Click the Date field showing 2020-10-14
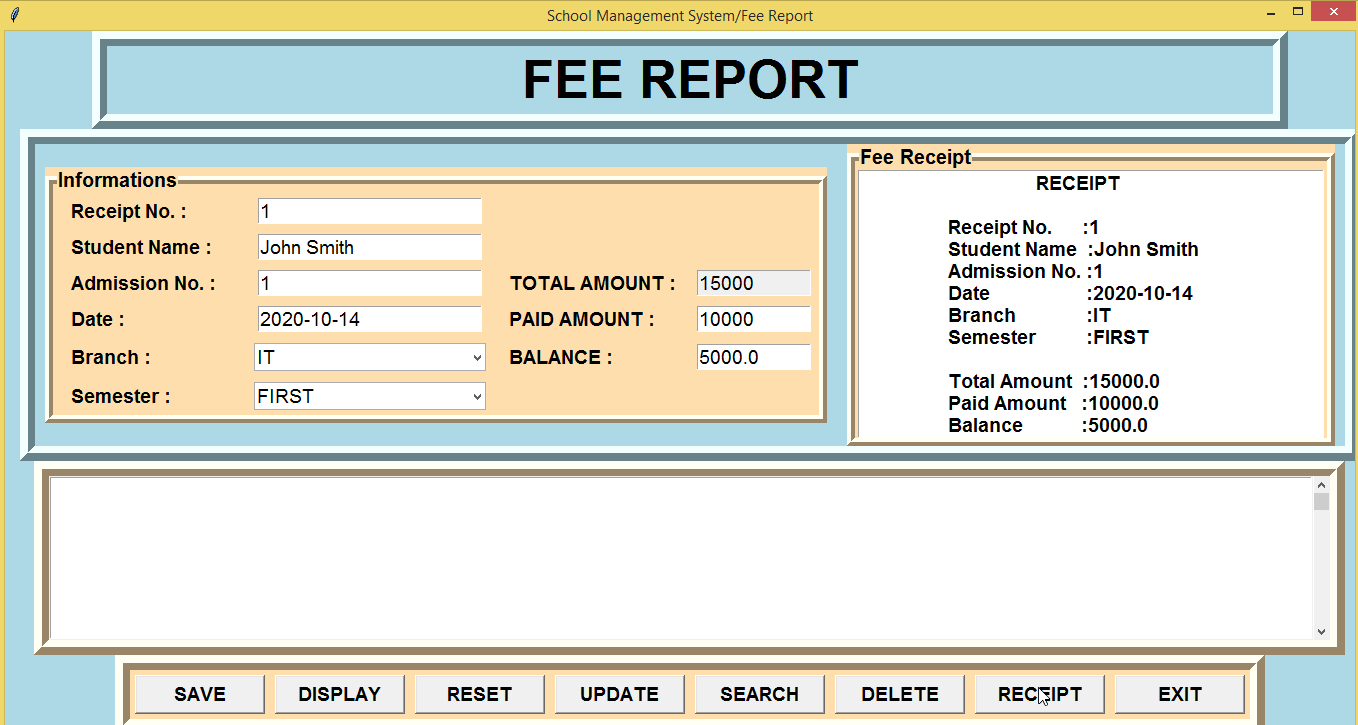This screenshot has height=725, width=1358. [369, 319]
